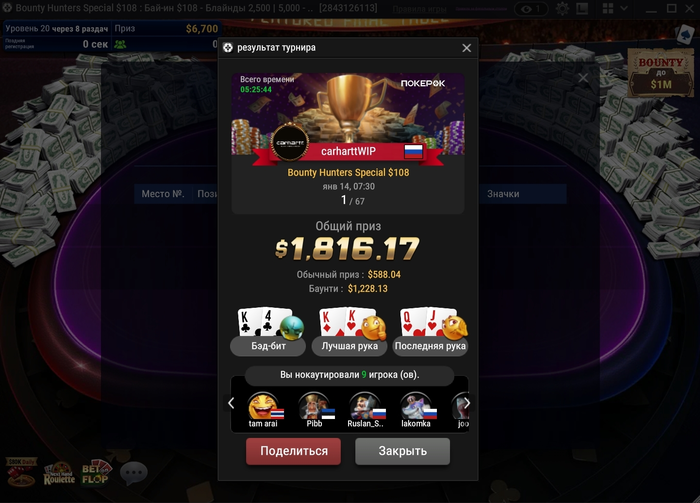The image size is (700, 503).
Task: Click the spade card icon top right
Action: [685, 35]
